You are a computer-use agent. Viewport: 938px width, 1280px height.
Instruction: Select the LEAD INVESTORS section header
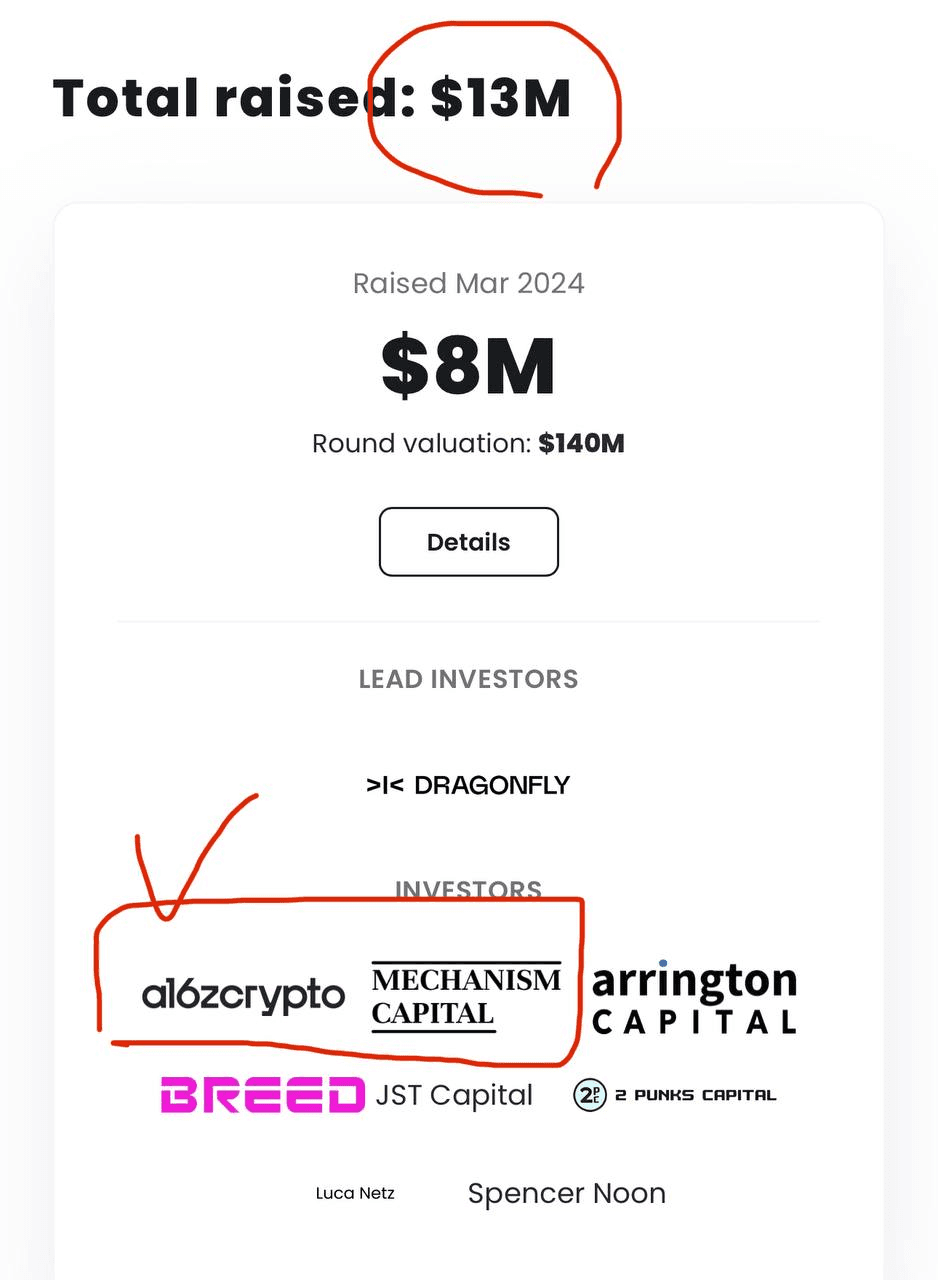tap(468, 679)
